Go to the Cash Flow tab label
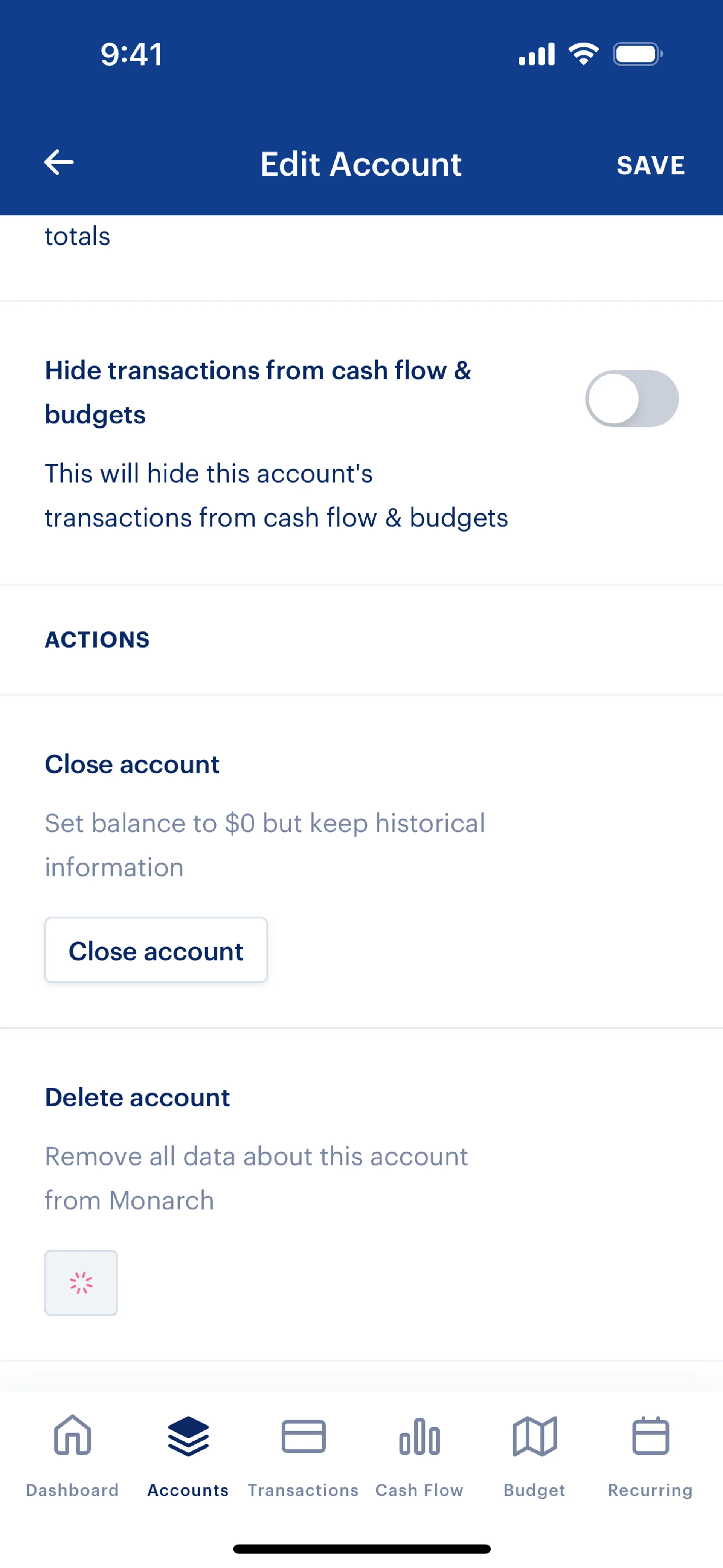Viewport: 723px width, 1568px height. [419, 1490]
